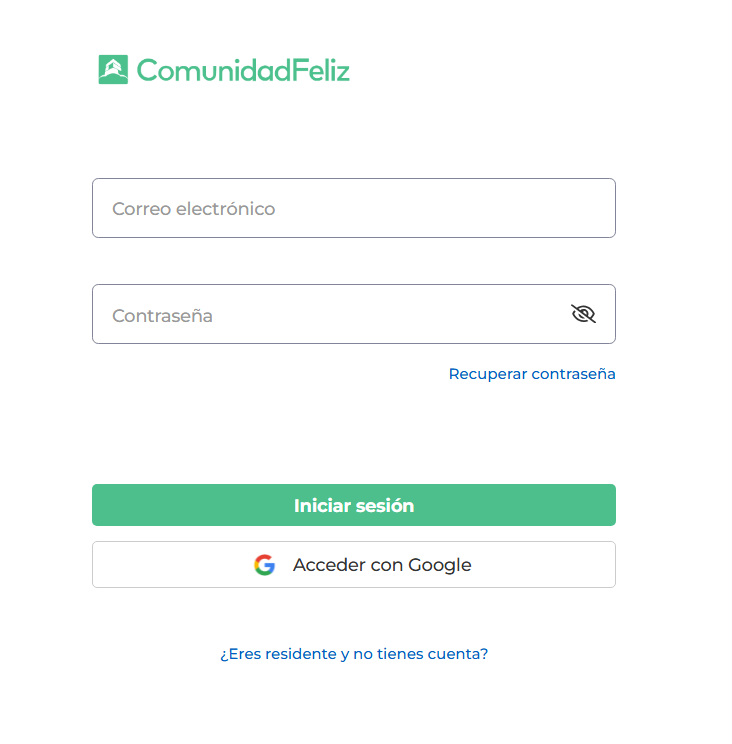The height and width of the screenshot is (744, 732).
Task: Click the crossed-out eye icon
Action: click(x=583, y=314)
